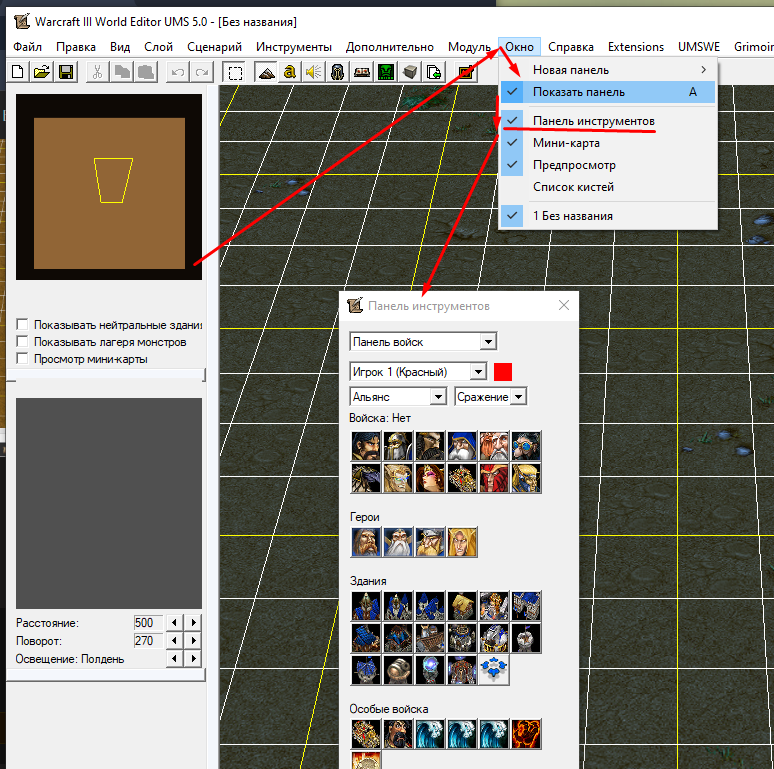Activate the dashed-square selection brush
The height and width of the screenshot is (769, 774).
point(235,73)
